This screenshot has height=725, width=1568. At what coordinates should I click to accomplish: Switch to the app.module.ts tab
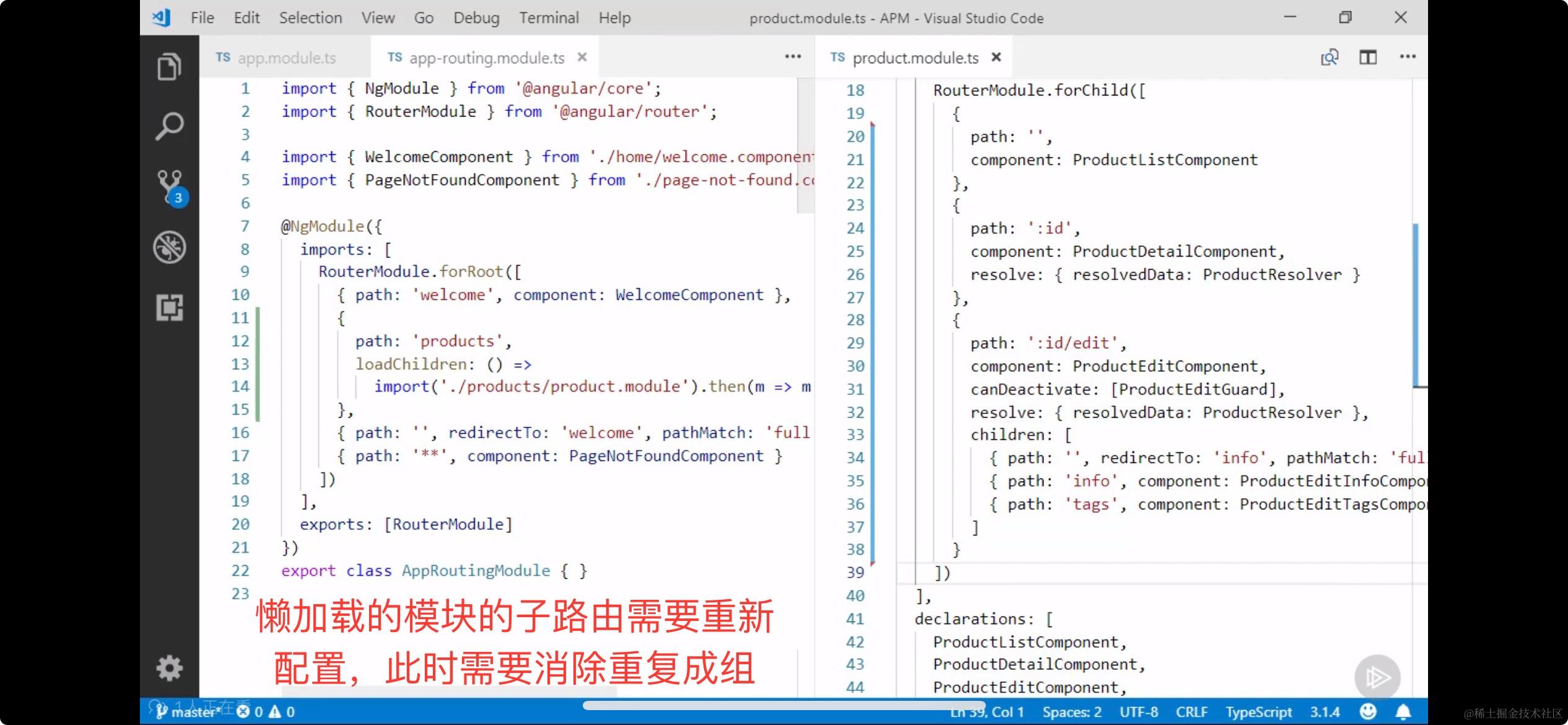(x=286, y=58)
